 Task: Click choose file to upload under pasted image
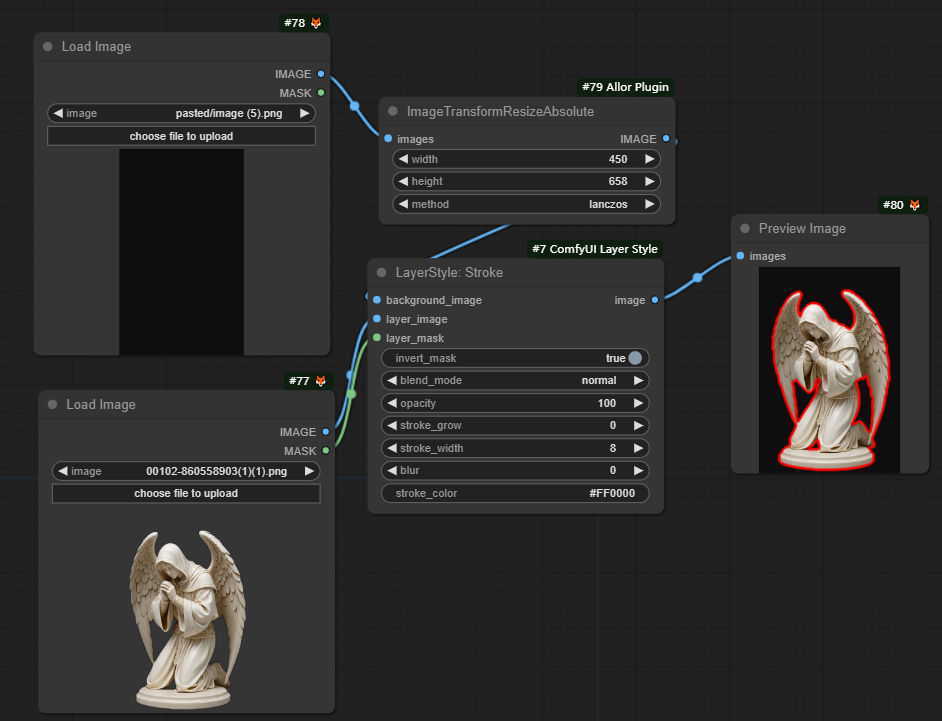pyautogui.click(x=181, y=136)
